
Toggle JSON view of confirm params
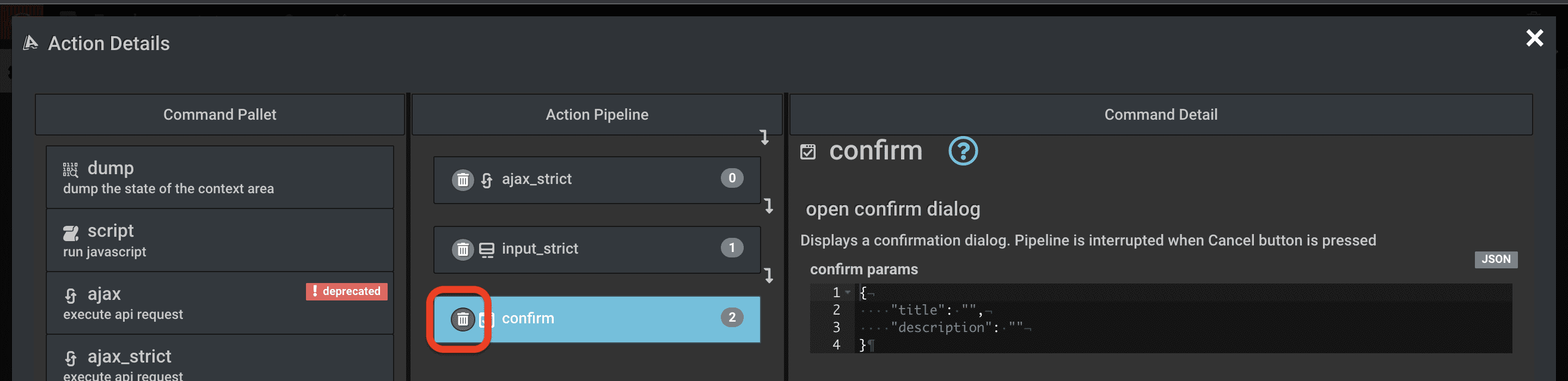pos(1496,259)
